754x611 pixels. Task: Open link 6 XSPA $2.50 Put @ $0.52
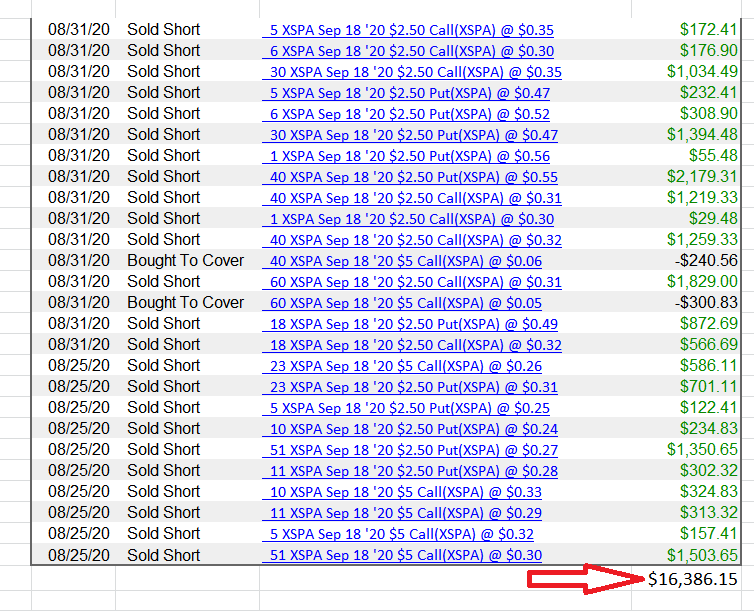click(406, 114)
